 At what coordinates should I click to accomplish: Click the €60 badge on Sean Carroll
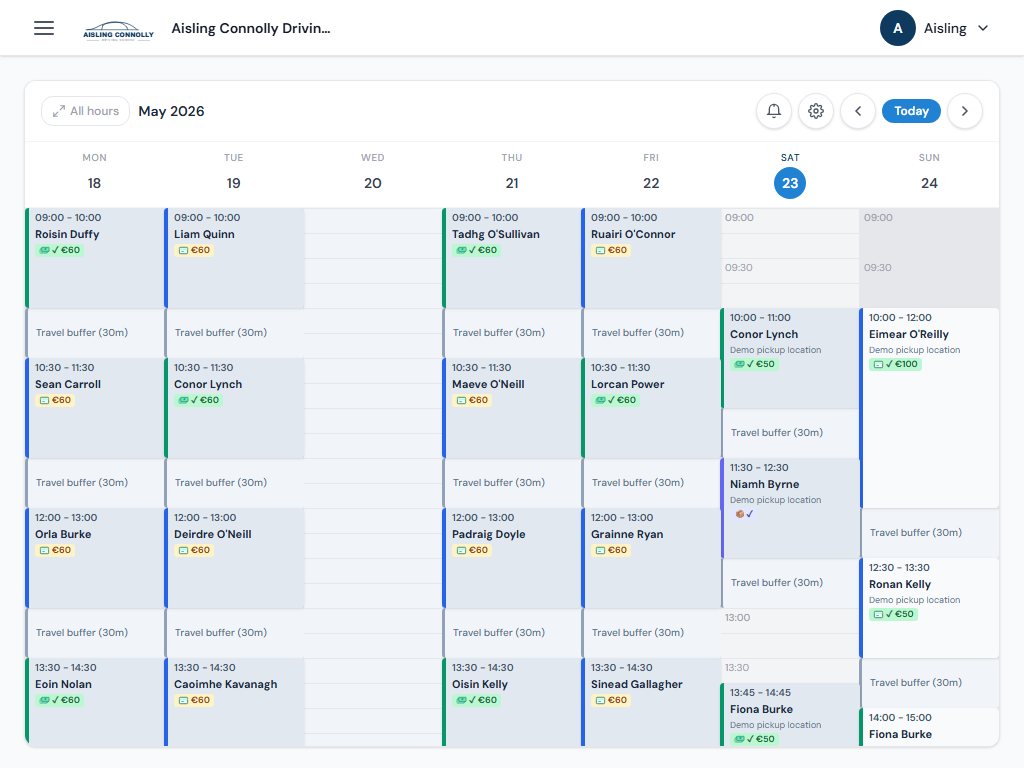click(56, 400)
